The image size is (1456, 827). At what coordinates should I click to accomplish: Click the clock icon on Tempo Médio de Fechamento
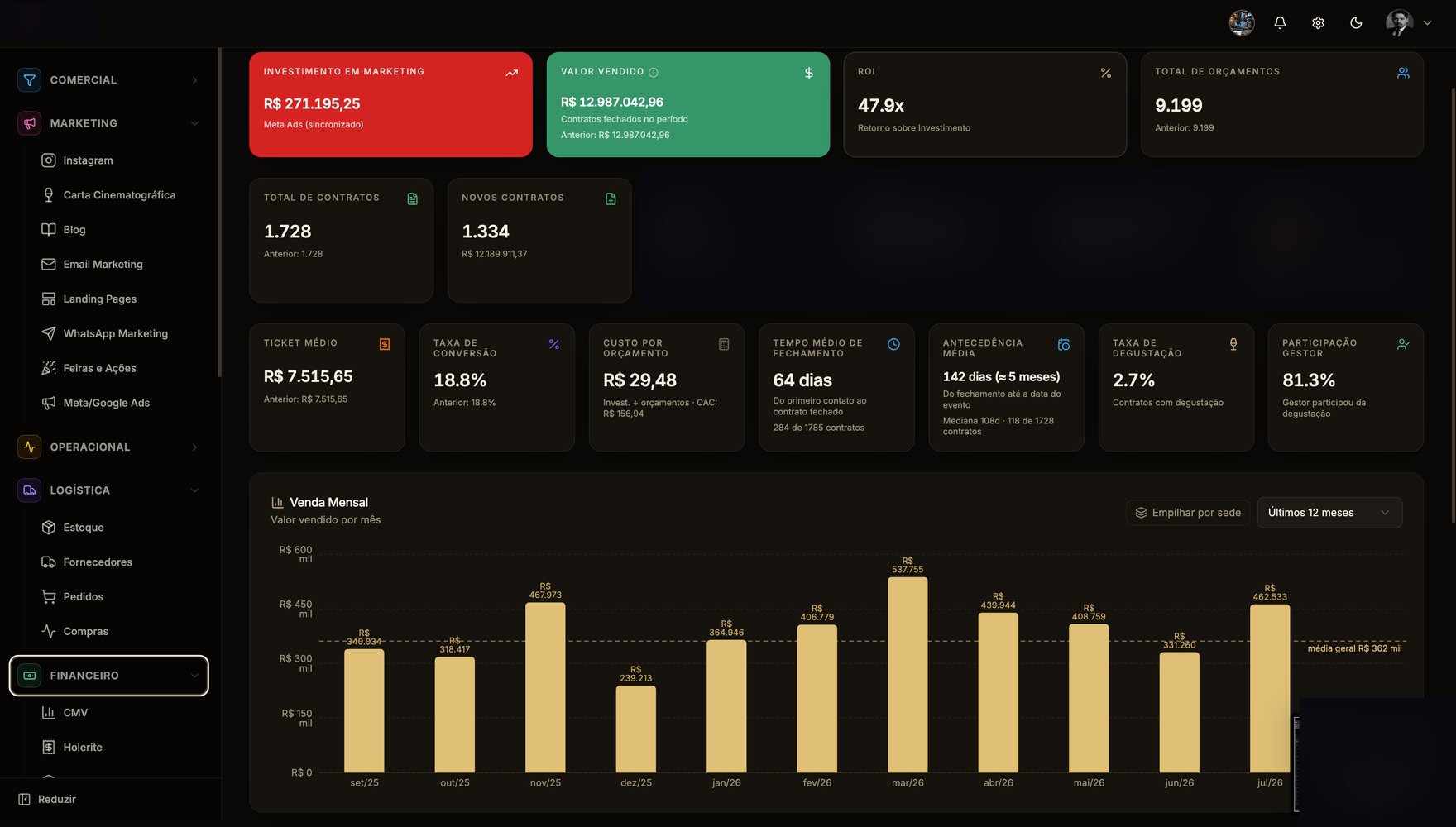pos(893,344)
